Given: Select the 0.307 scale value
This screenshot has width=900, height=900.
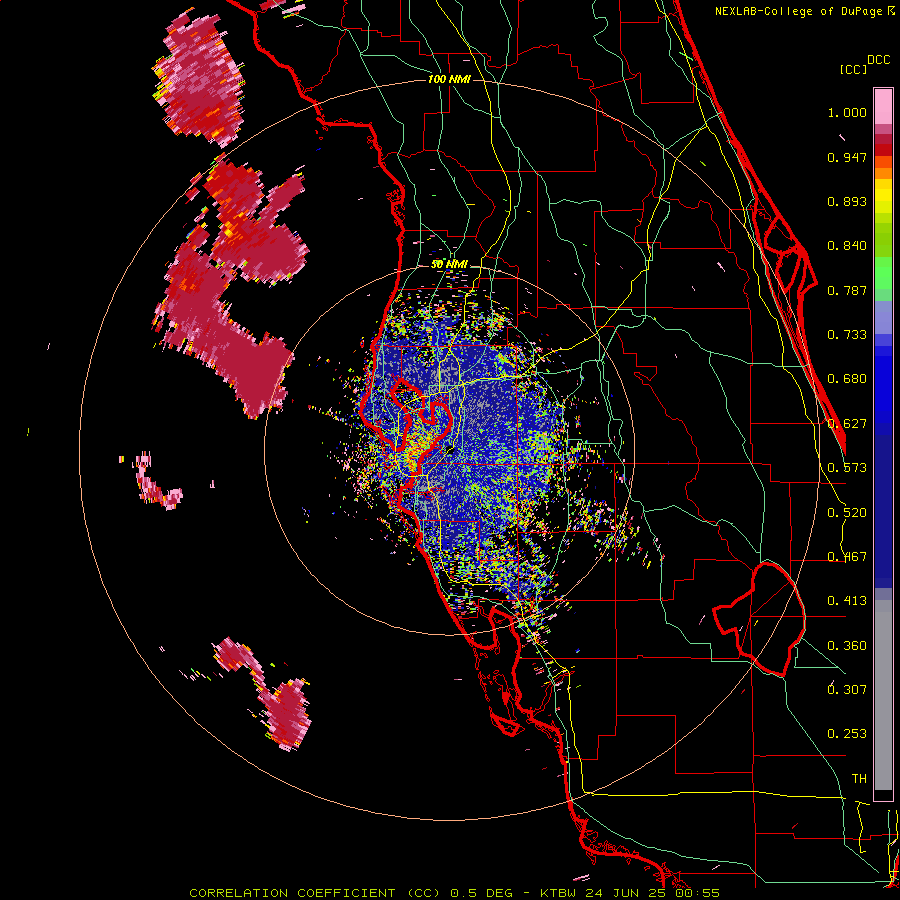Looking at the screenshot, I should click(847, 689).
